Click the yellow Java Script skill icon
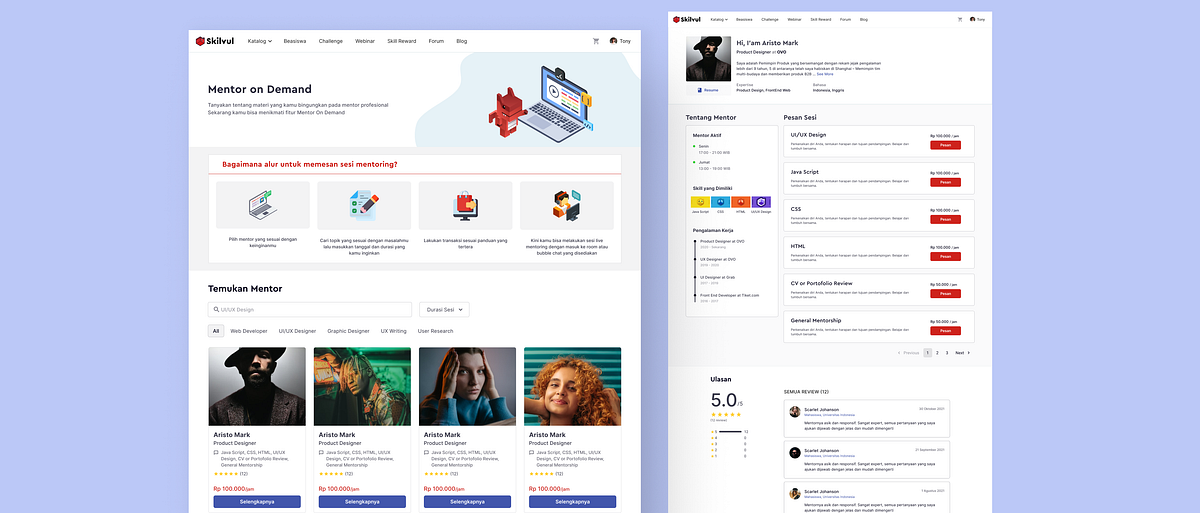Image resolution: width=1200 pixels, height=513 pixels. (701, 202)
